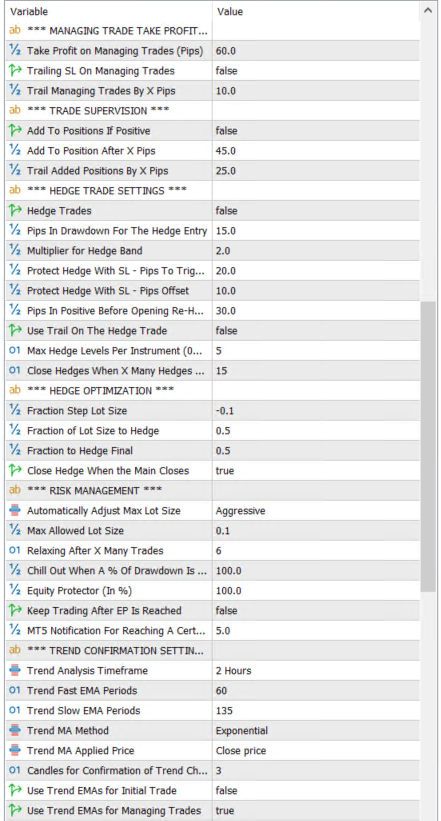Open the 2 Hours timeframe dropdown value

316,671
